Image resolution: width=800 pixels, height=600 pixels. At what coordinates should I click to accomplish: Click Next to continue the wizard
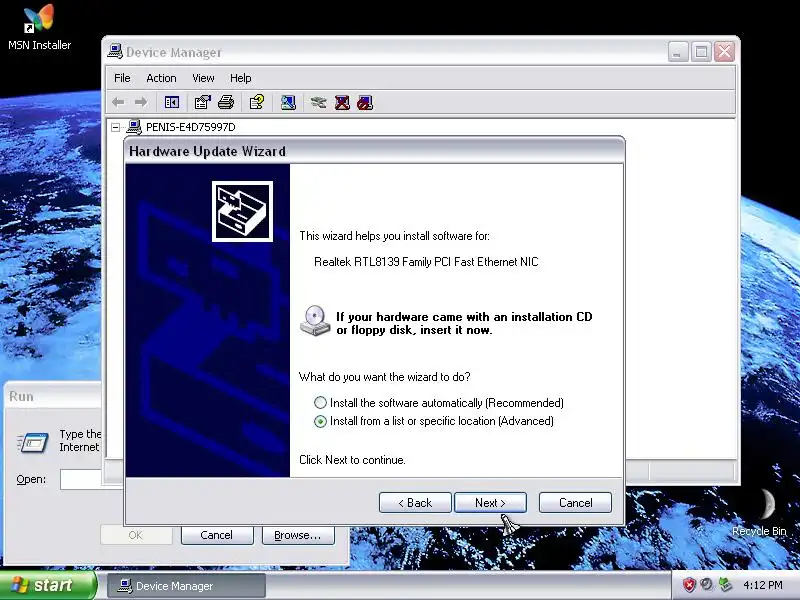click(490, 503)
